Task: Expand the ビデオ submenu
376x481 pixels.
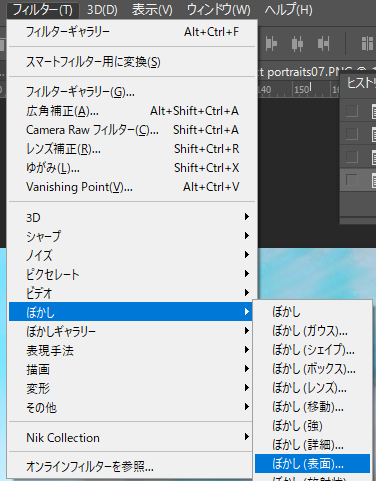Action: (132, 293)
